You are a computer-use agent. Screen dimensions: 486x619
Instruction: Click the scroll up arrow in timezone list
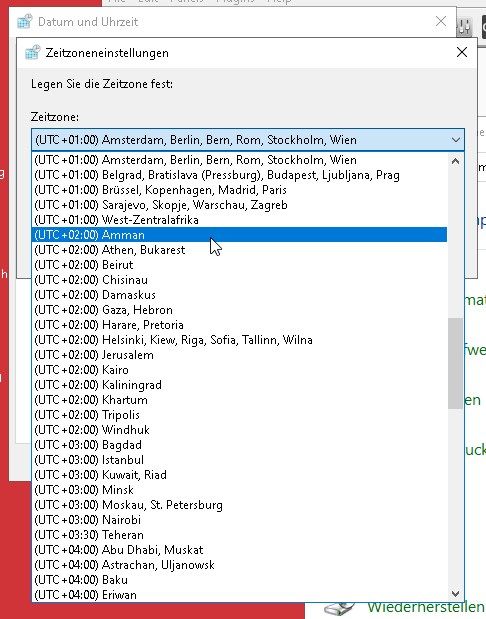coord(455,161)
